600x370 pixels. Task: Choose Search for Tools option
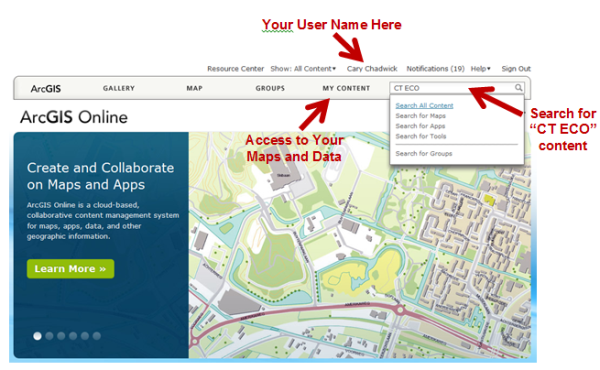[421, 137]
